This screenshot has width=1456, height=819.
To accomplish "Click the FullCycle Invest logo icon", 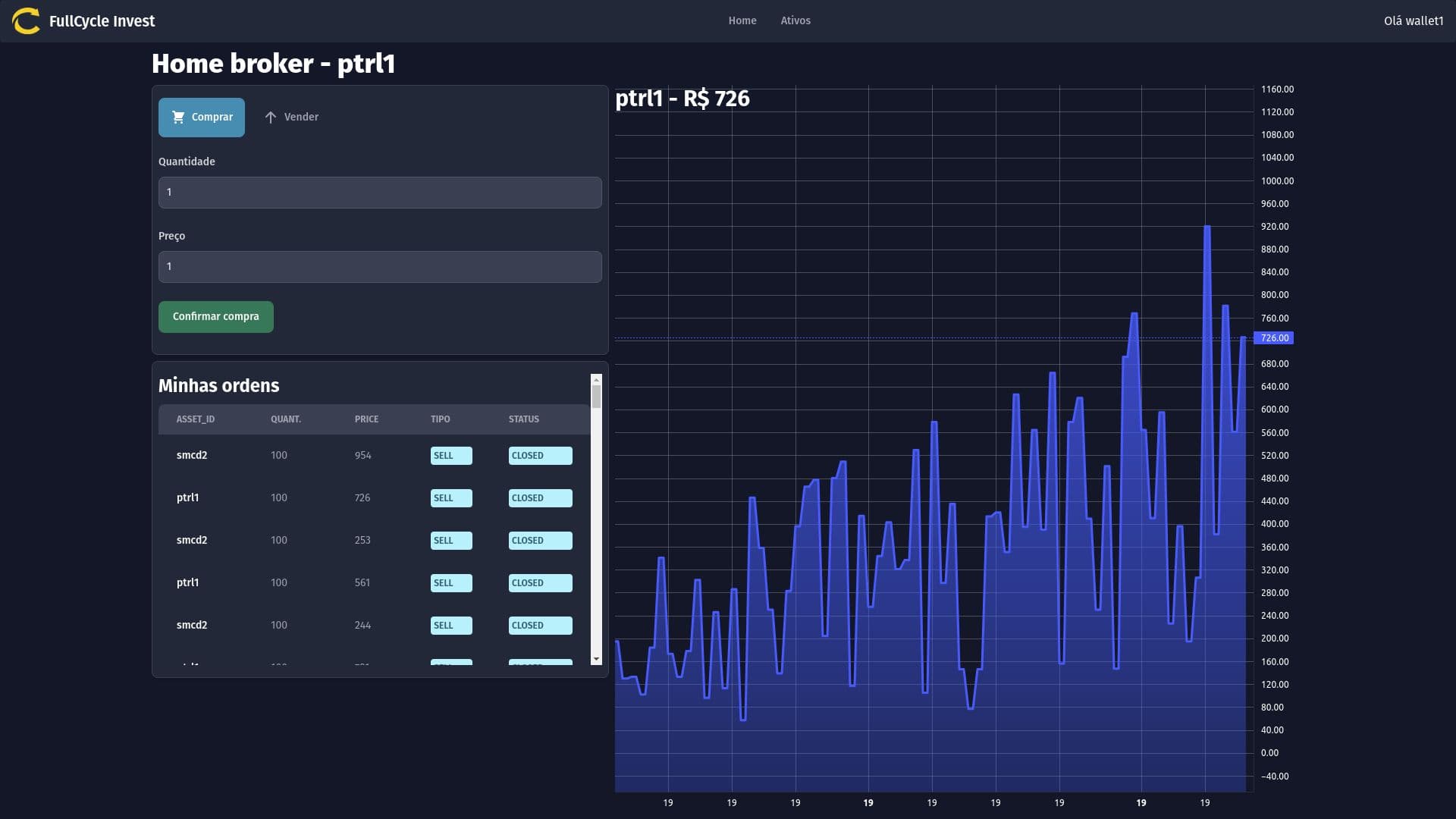I will pos(26,21).
